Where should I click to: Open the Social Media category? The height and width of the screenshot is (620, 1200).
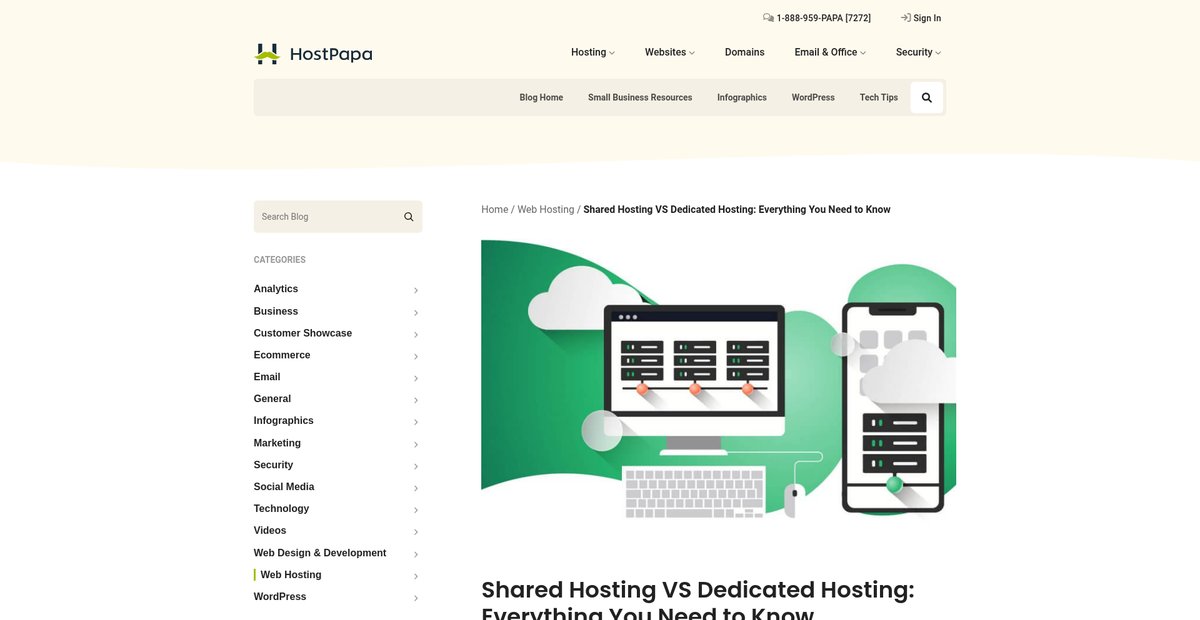point(284,487)
